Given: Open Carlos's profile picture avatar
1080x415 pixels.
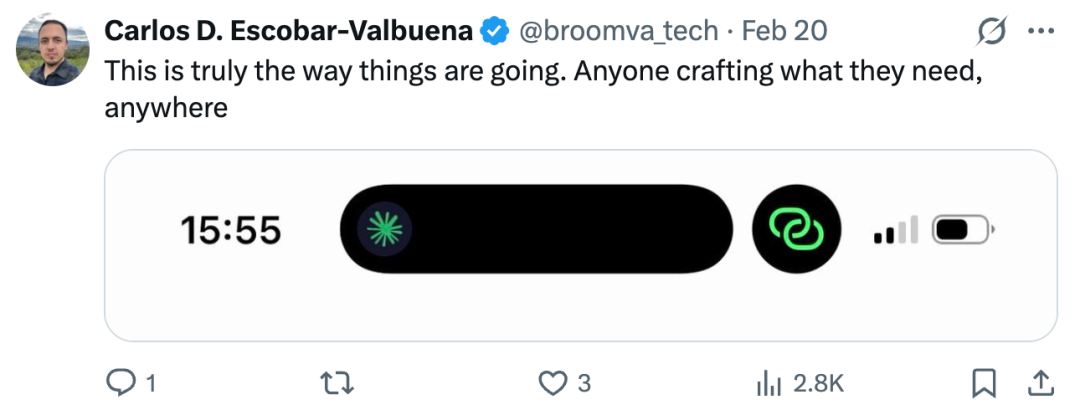Looking at the screenshot, I should (x=54, y=51).
